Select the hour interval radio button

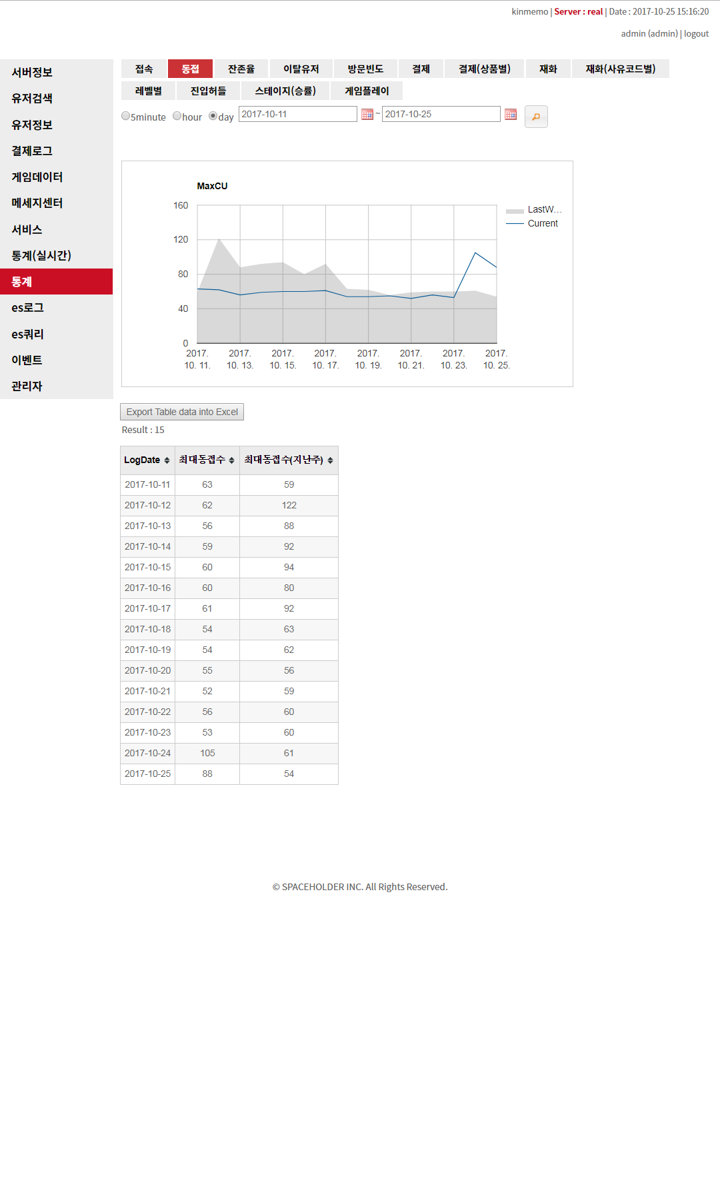coord(177,116)
